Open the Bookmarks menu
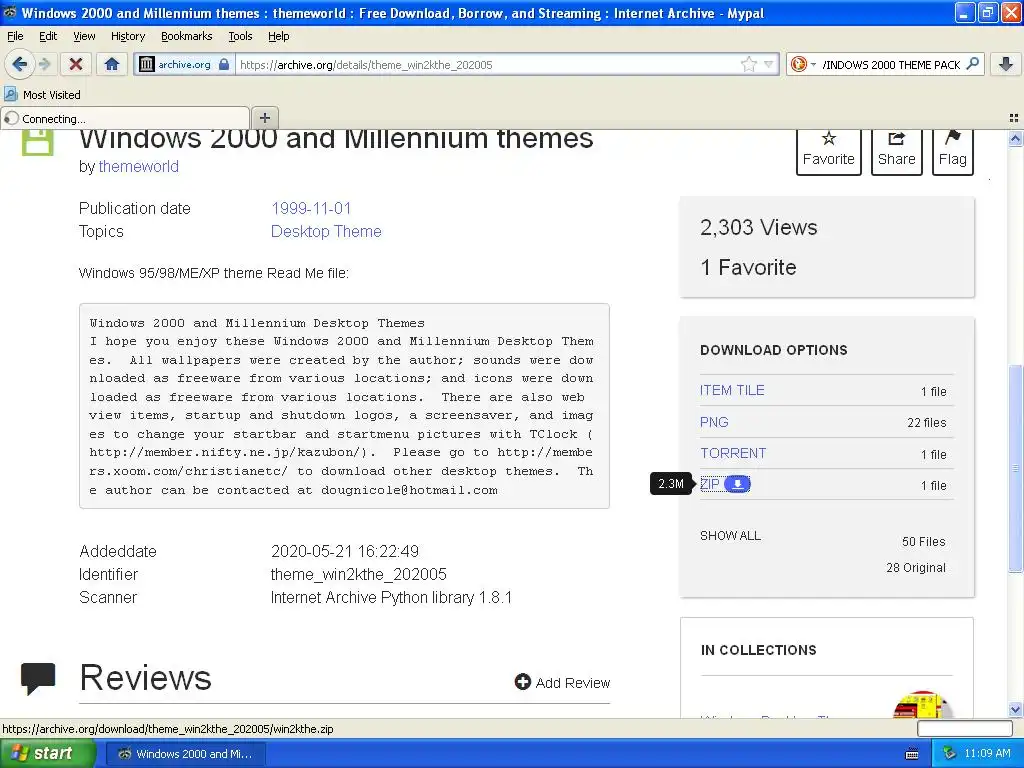This screenshot has width=1024, height=768. click(187, 36)
